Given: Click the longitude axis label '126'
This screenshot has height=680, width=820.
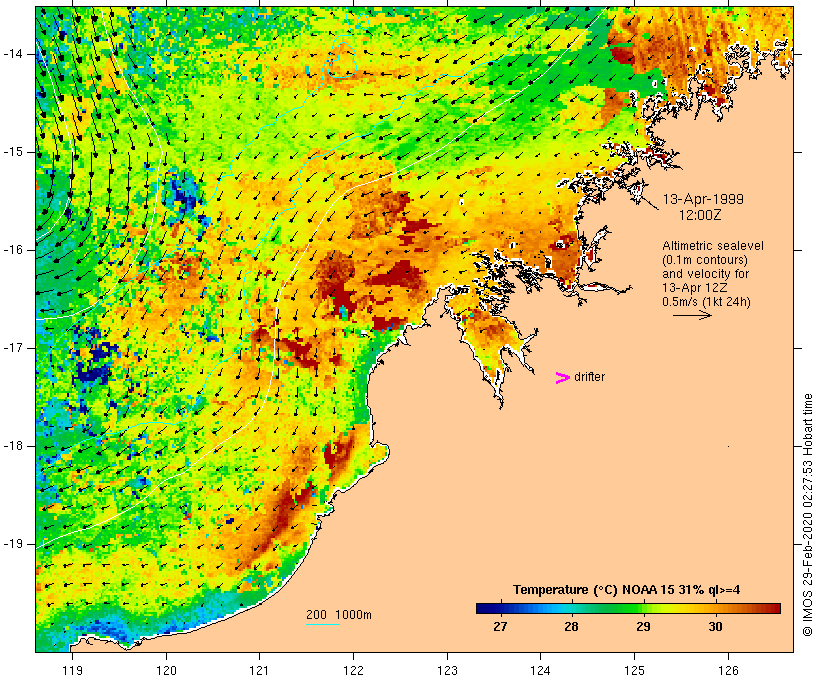Looking at the screenshot, I should [x=728, y=670].
